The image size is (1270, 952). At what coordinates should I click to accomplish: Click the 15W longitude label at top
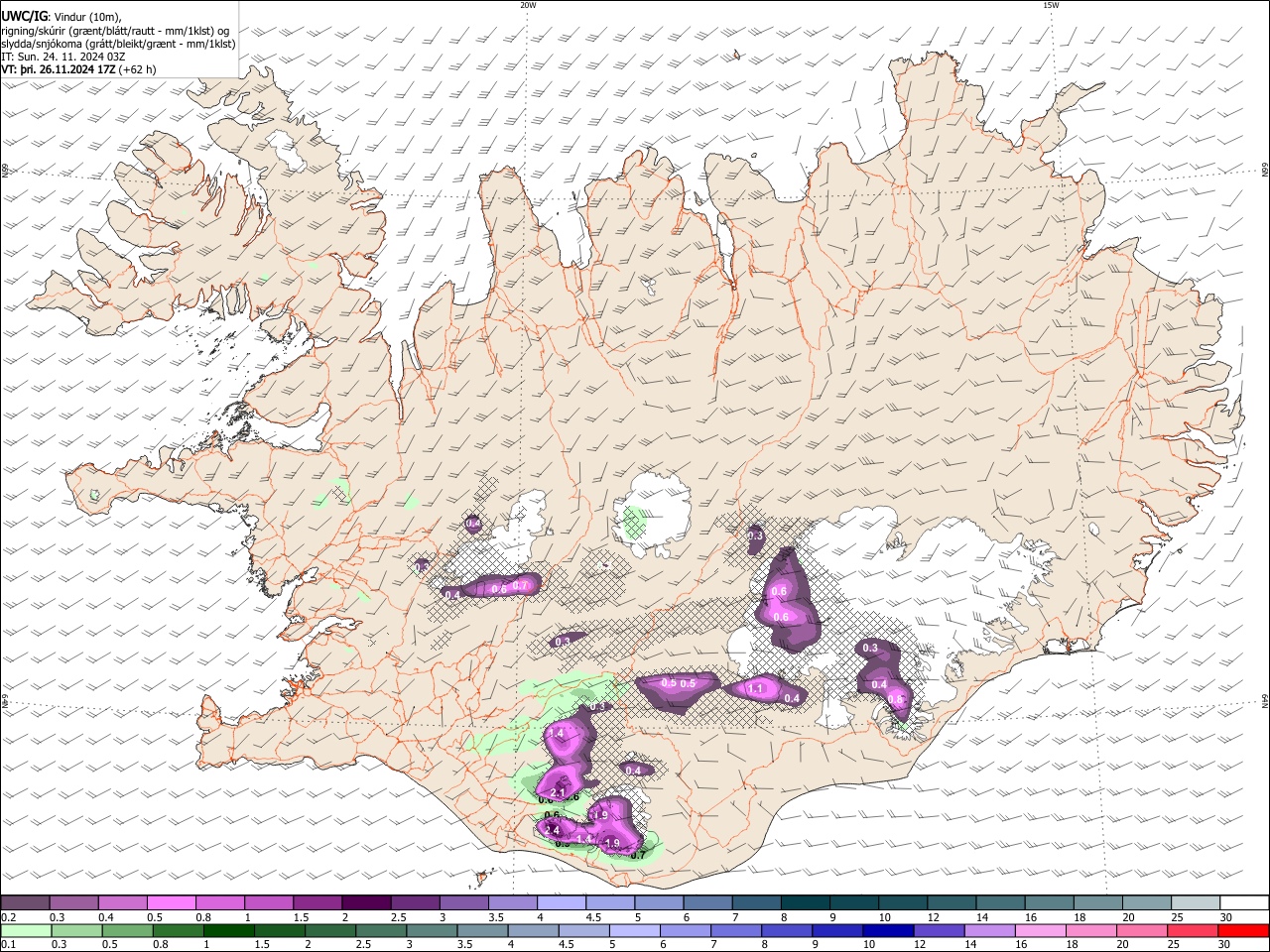1051,4
